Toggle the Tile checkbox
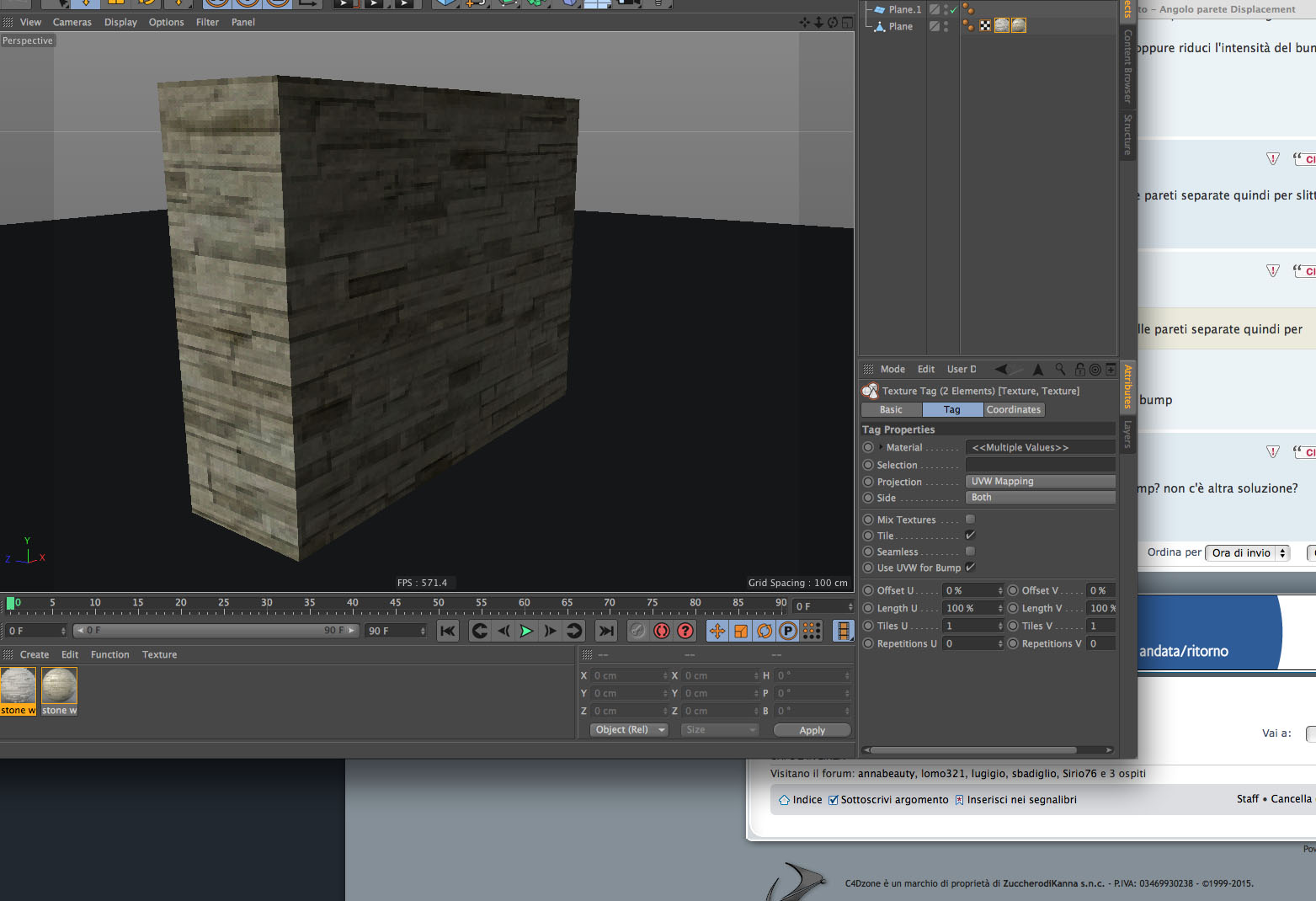This screenshot has height=901, width=1316. click(x=970, y=536)
